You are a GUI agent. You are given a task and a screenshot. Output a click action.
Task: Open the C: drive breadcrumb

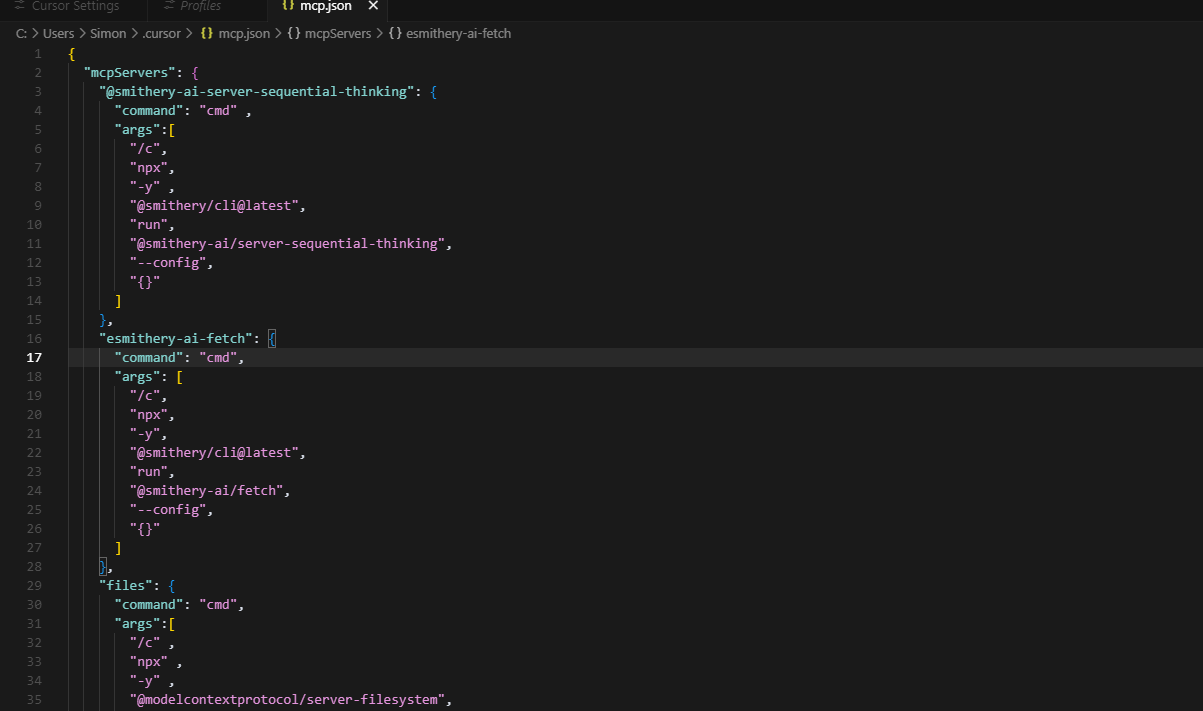coord(21,33)
